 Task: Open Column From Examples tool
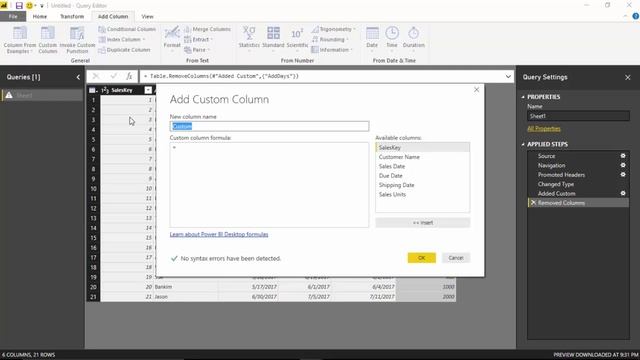pyautogui.click(x=20, y=40)
